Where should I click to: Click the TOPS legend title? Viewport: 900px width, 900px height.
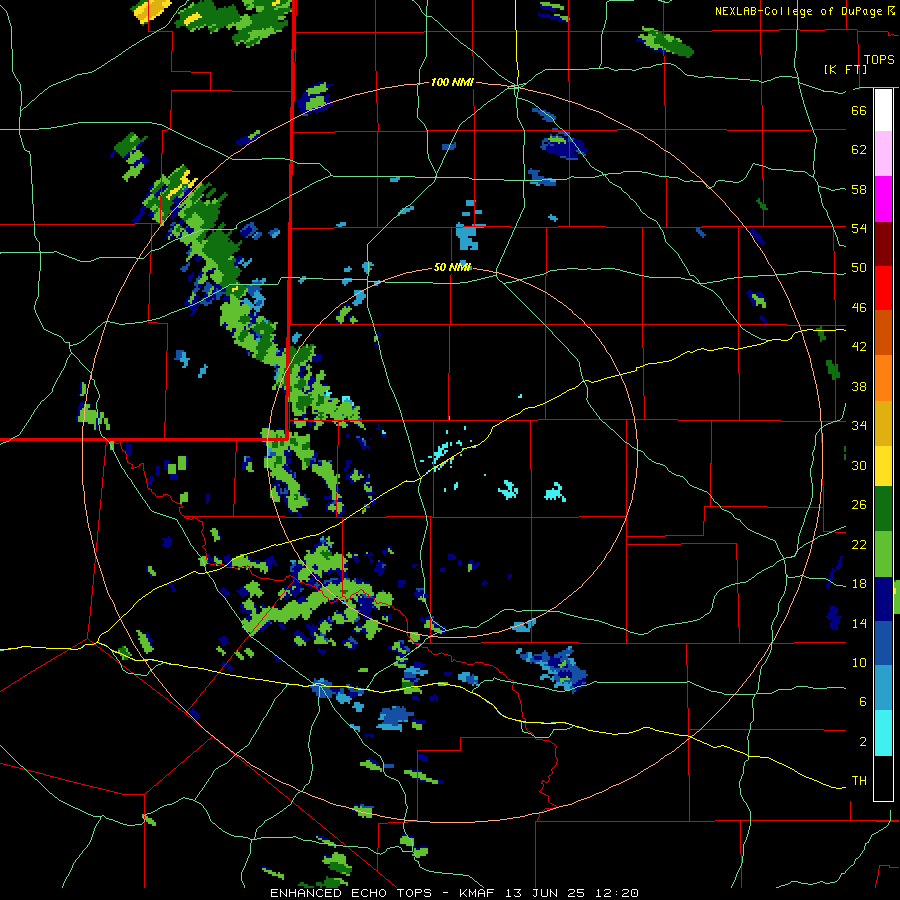(x=879, y=59)
